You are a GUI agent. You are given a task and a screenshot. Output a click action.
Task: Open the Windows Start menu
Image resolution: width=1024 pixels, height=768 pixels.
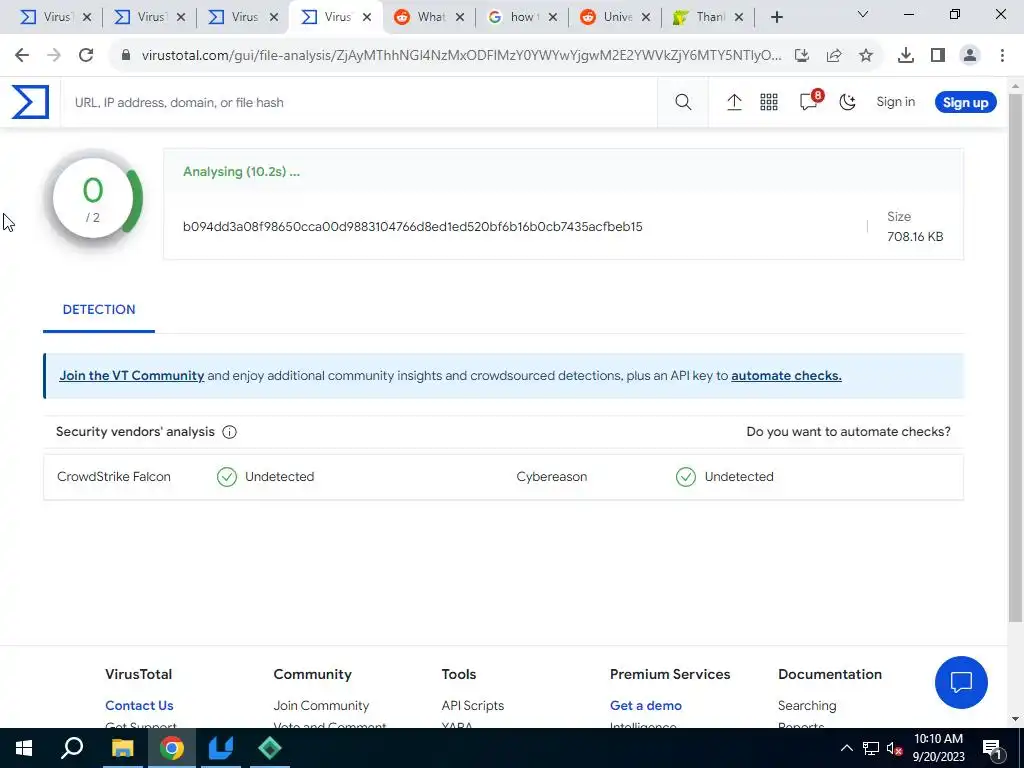24,748
